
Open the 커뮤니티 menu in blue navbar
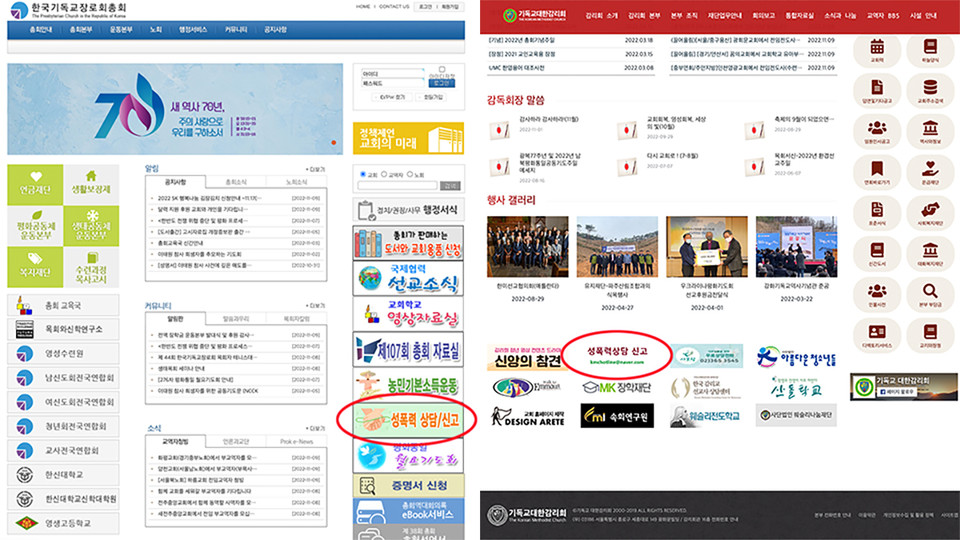click(x=236, y=29)
